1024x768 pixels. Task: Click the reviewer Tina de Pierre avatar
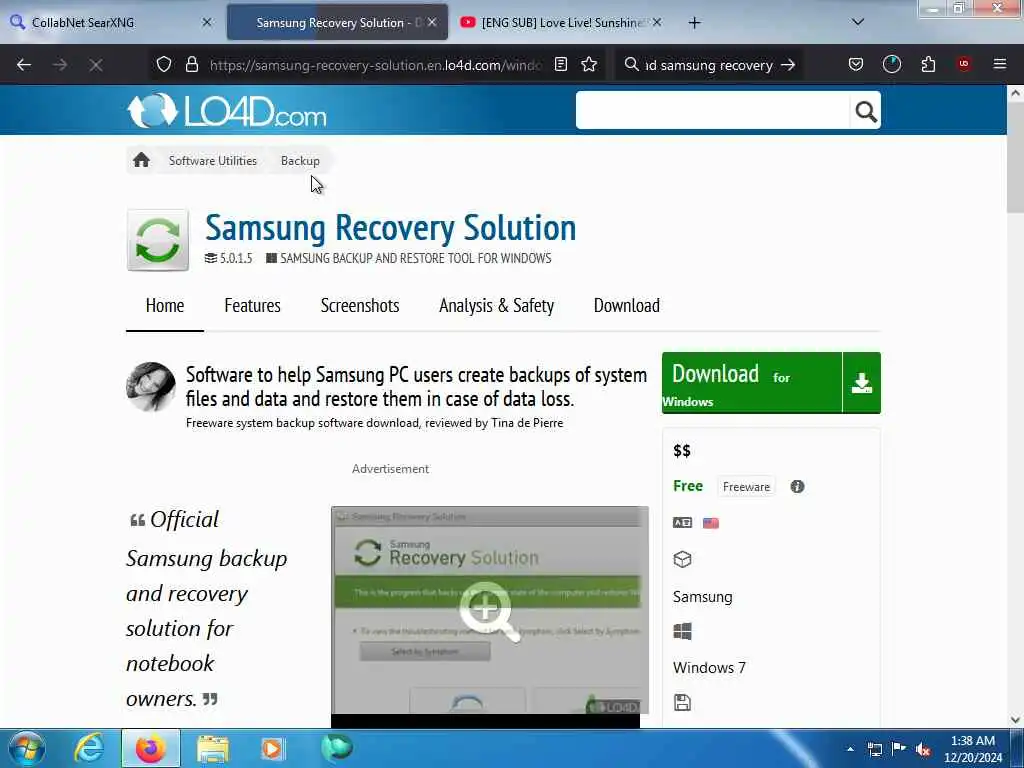151,387
